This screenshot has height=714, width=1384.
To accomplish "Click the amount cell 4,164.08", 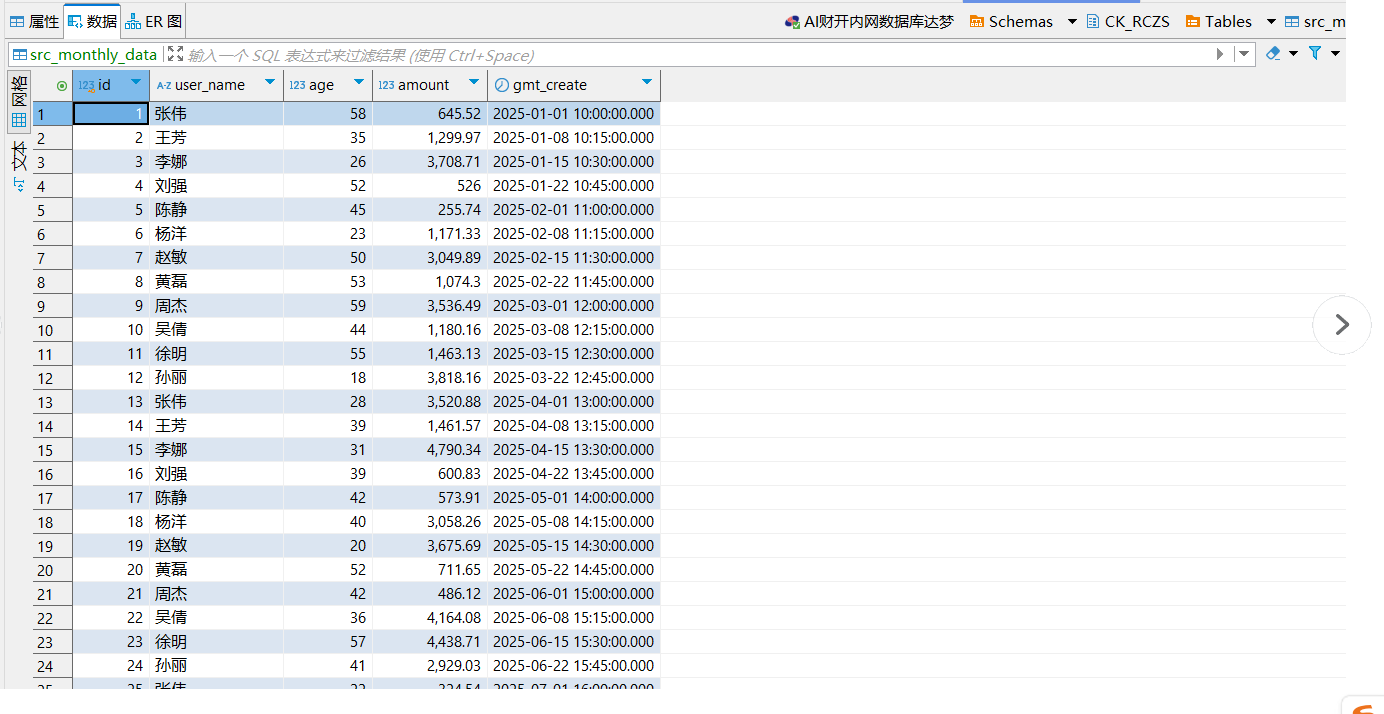I will pos(430,618).
